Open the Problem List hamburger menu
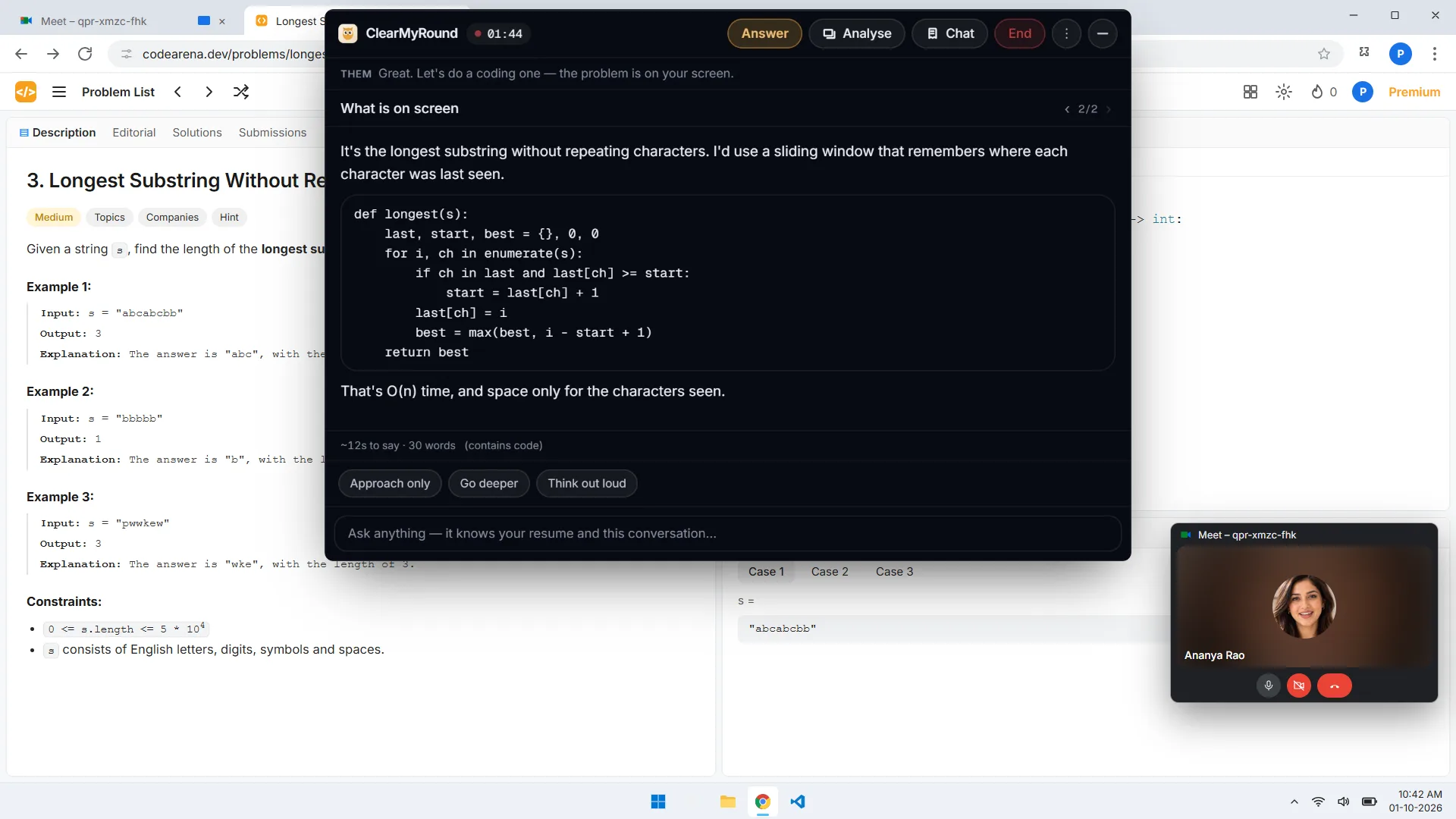1456x819 pixels. 58,92
